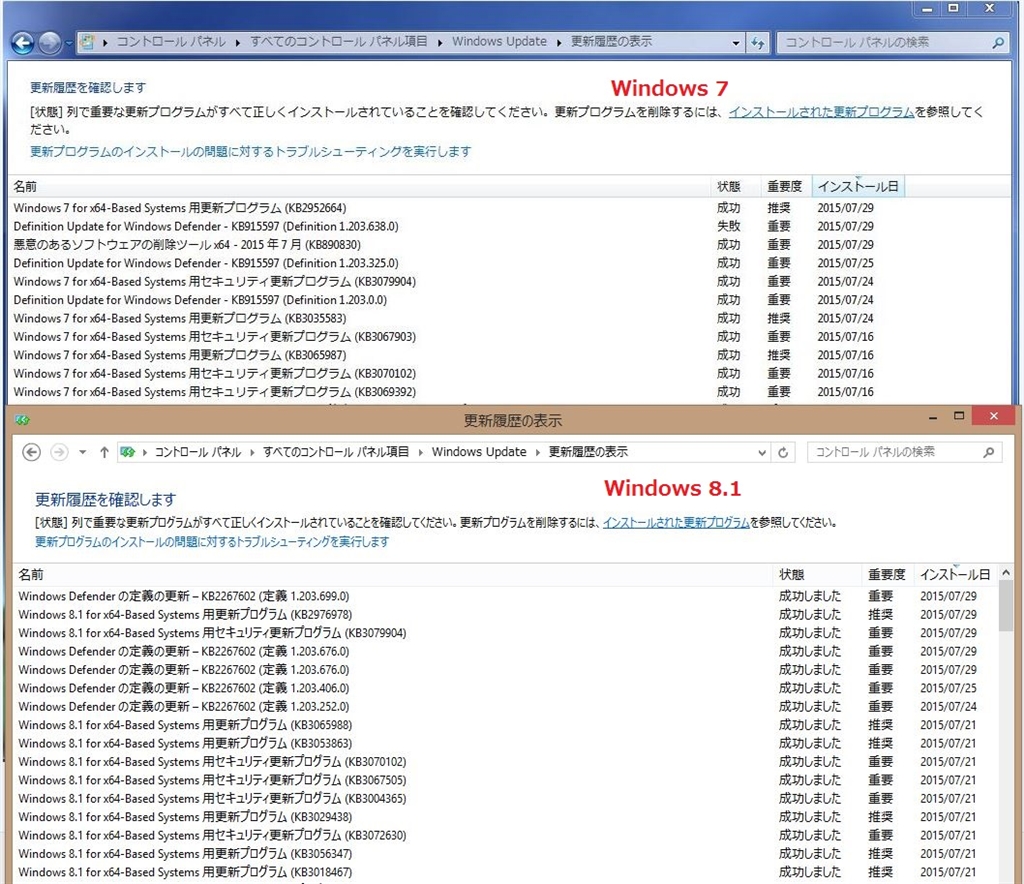Click the Back arrow in Windows 7 window

[22, 44]
